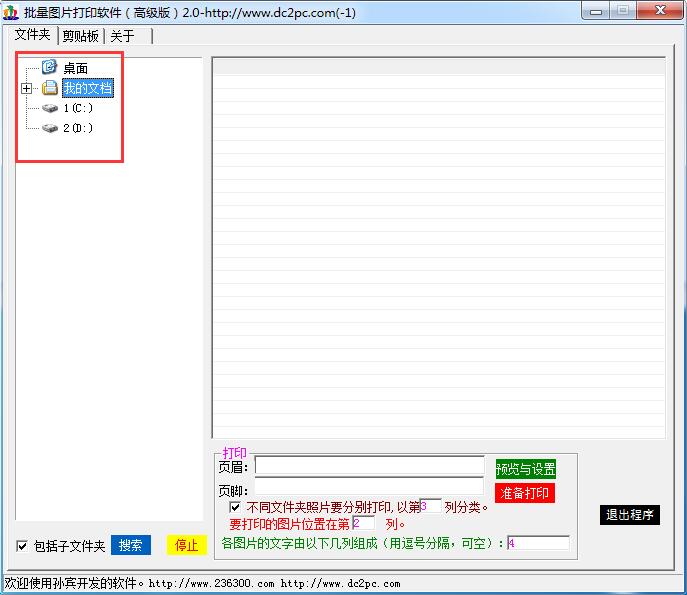Image resolution: width=687 pixels, height=595 pixels.
Task: Toggle the 不同文件夹照片要分别打印 checkbox
Action: 235,507
